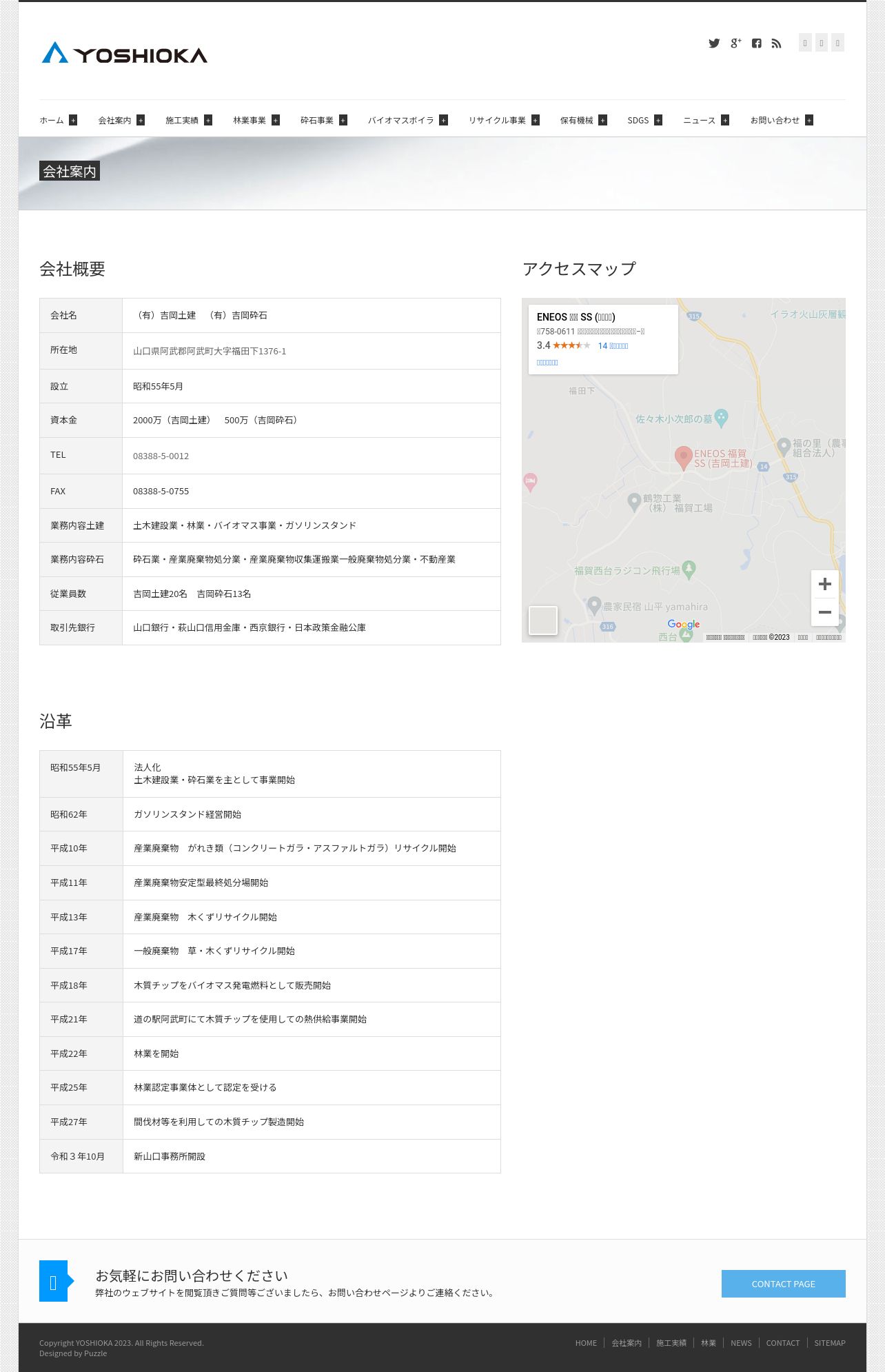Image resolution: width=885 pixels, height=1372 pixels.
Task: Click the map data ©2023 attribution text
Action: pyautogui.click(x=771, y=638)
